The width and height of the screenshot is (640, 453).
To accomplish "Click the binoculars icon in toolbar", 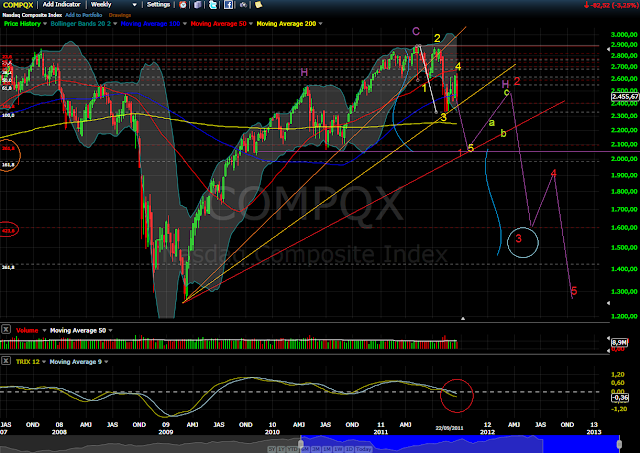I will click(243, 5).
